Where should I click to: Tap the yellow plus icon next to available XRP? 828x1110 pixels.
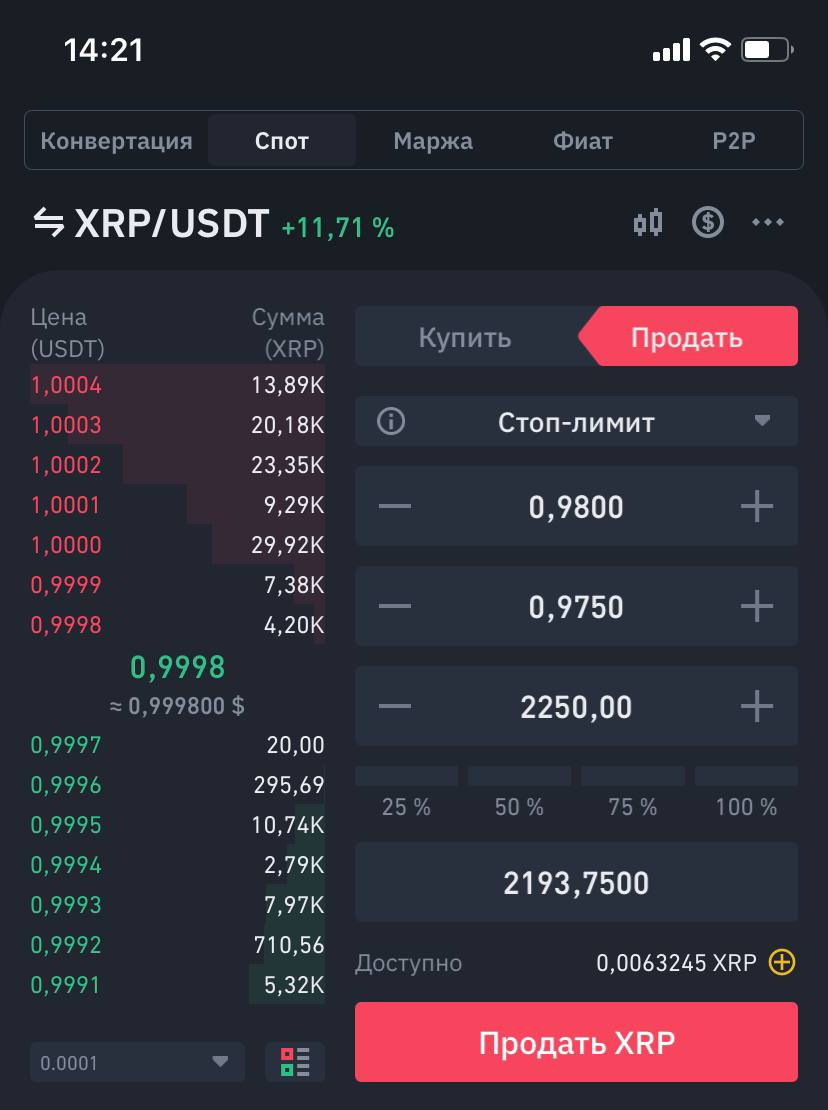point(783,963)
